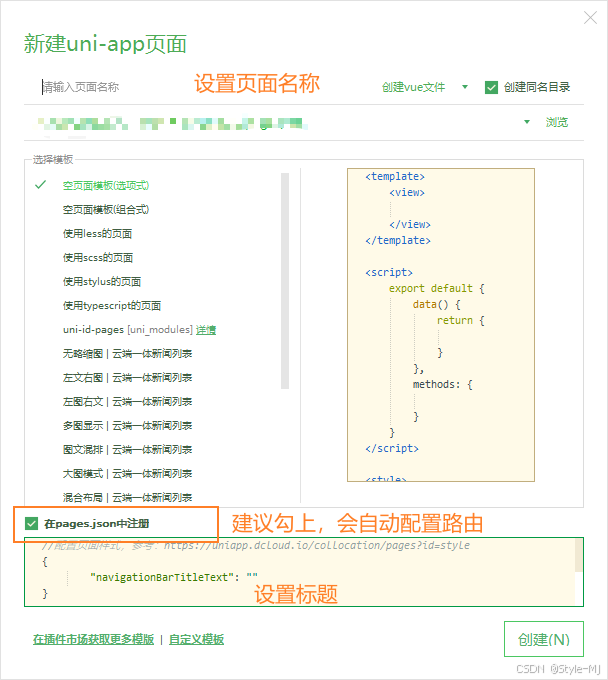Click the navigationBarTitleText value in editor
The width and height of the screenshot is (608, 680).
[x=252, y=577]
